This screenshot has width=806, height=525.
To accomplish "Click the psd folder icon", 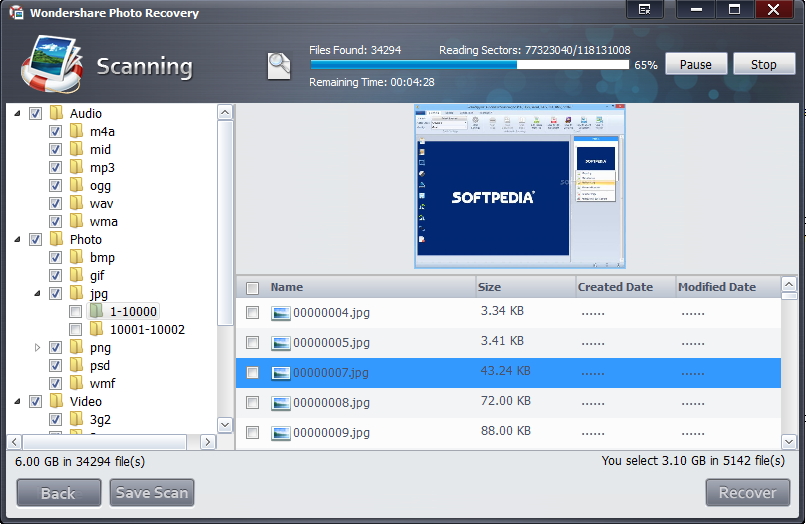I will coord(77,365).
